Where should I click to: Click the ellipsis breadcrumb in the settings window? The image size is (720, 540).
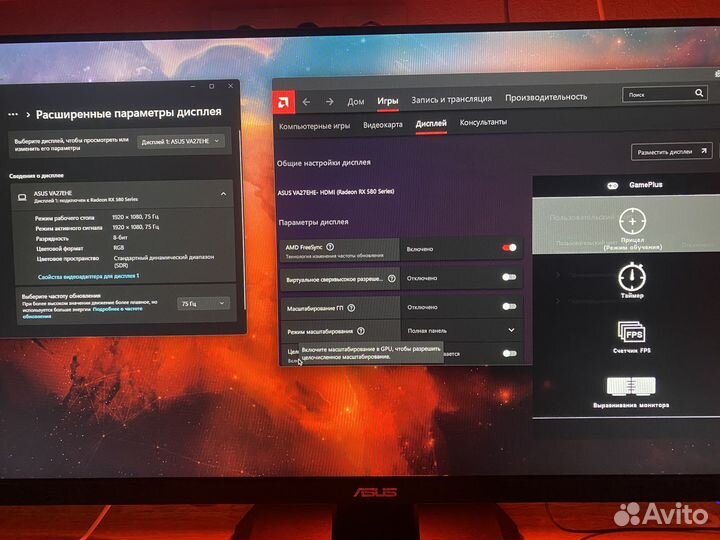point(13,114)
